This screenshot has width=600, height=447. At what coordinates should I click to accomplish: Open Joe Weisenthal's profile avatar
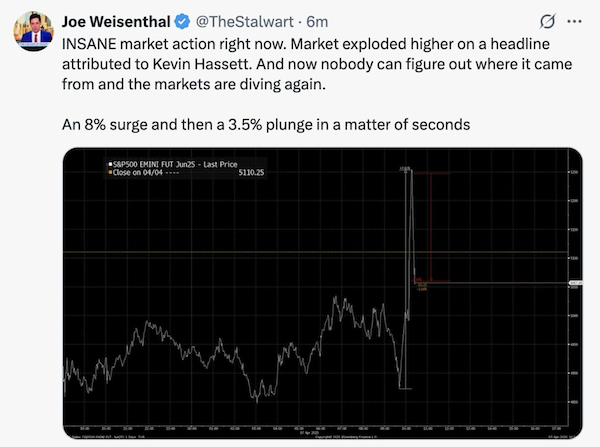coord(33,31)
